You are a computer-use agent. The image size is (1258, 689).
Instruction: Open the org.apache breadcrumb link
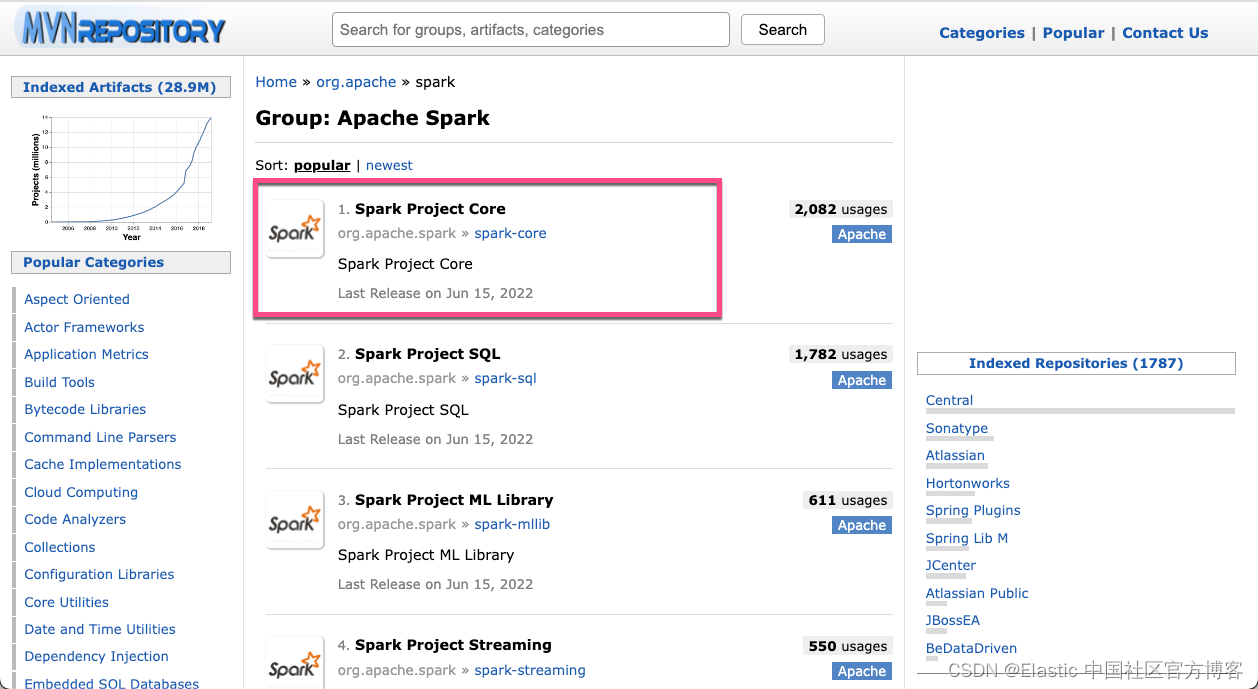(356, 82)
